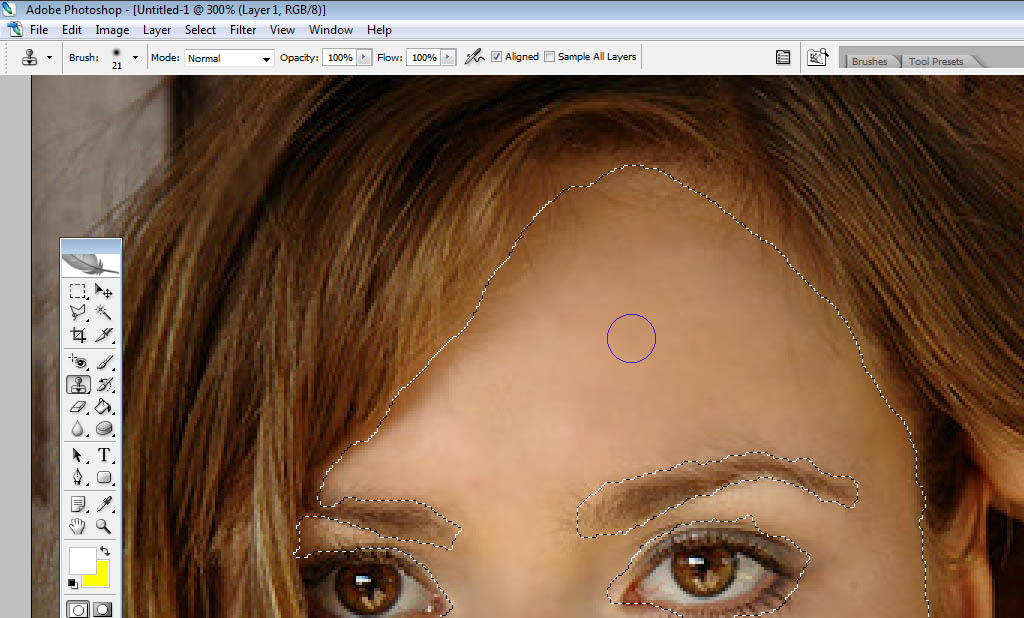Open the Mode dropdown set to Normal
The width and height of the screenshot is (1024, 618).
pos(229,58)
